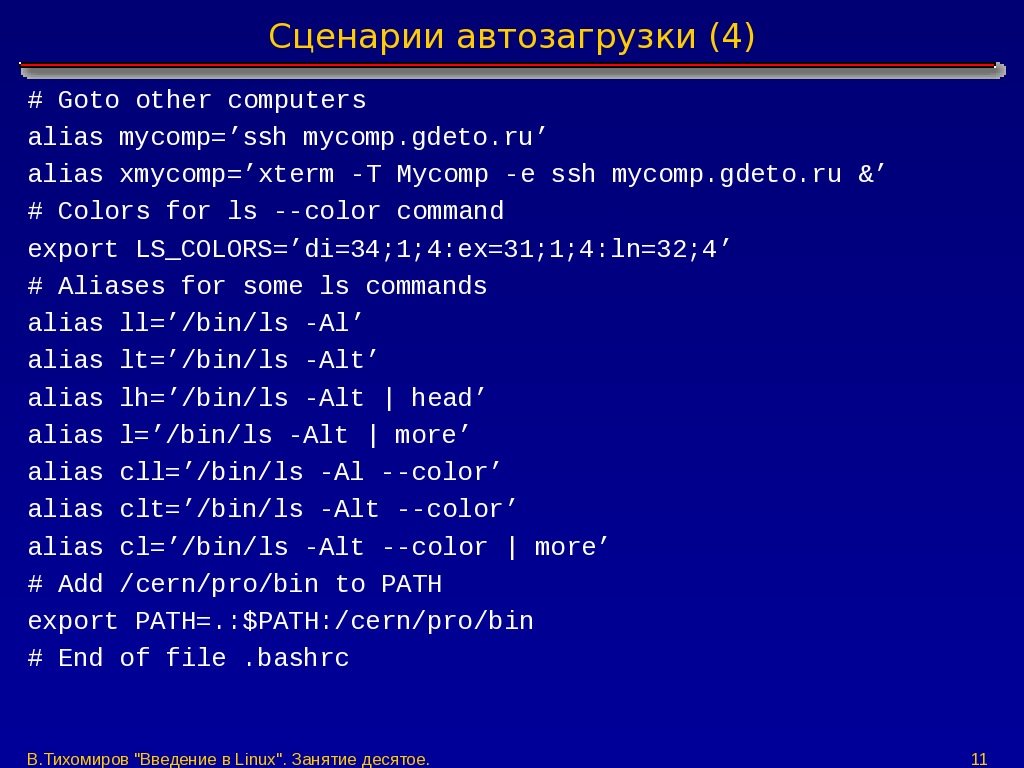Click the comment "# Colors for ls --color command"
Image resolution: width=1024 pixels, height=768 pixels.
pyautogui.click(x=266, y=212)
